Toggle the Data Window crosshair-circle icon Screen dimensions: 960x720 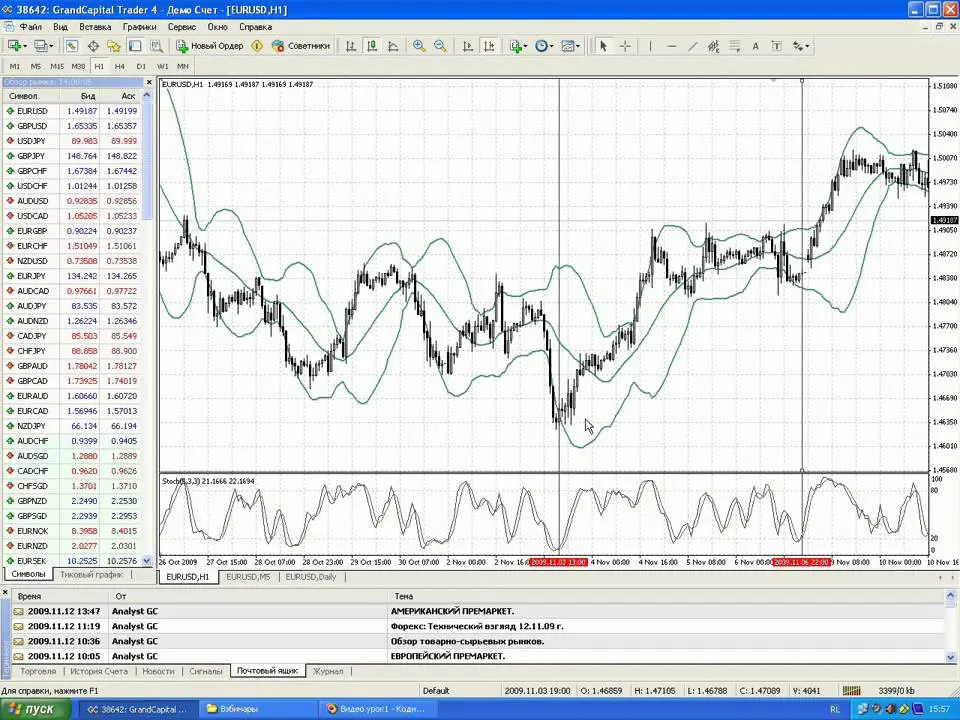coord(93,46)
